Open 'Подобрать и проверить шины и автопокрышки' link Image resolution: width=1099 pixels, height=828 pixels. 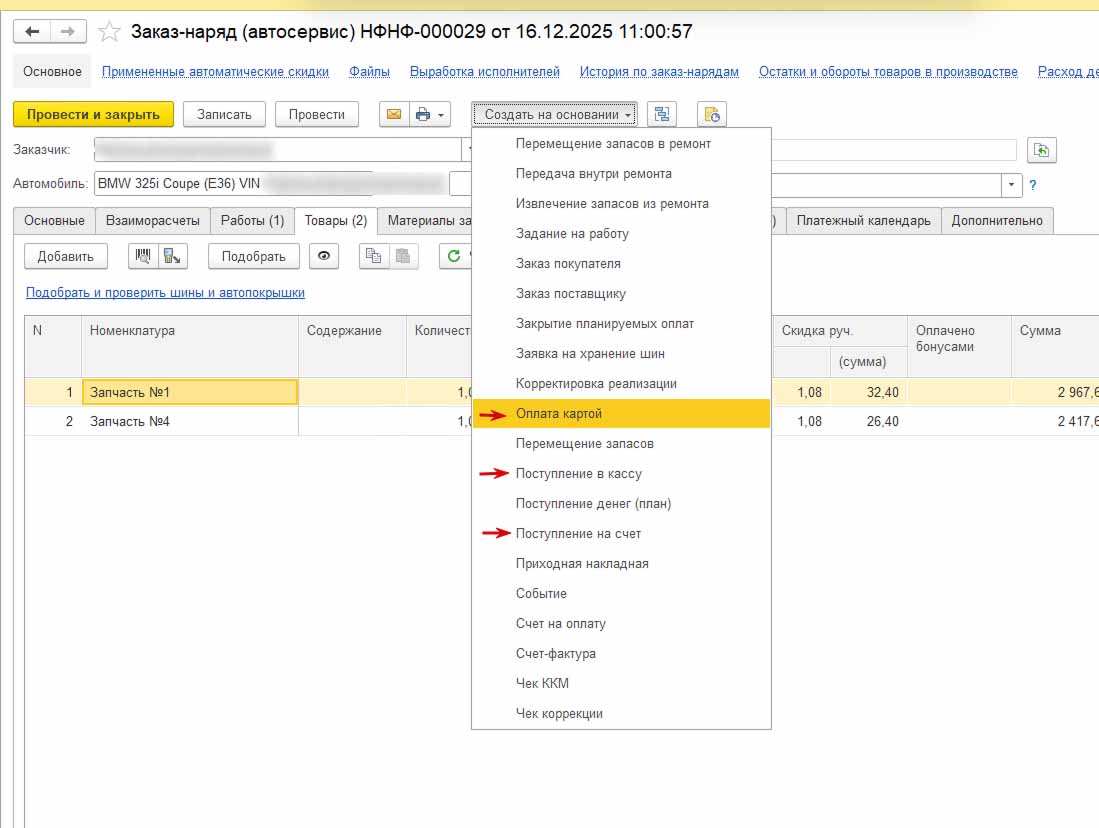165,293
